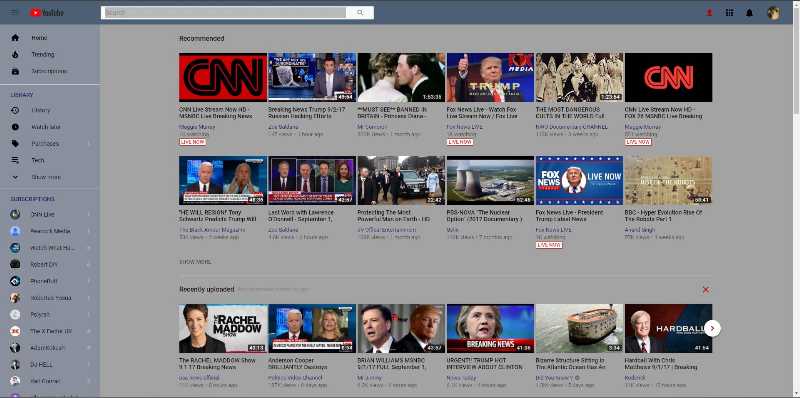The width and height of the screenshot is (800, 398).
Task: Open Subscriptions in the top sidebar group
Action: [x=50, y=71]
